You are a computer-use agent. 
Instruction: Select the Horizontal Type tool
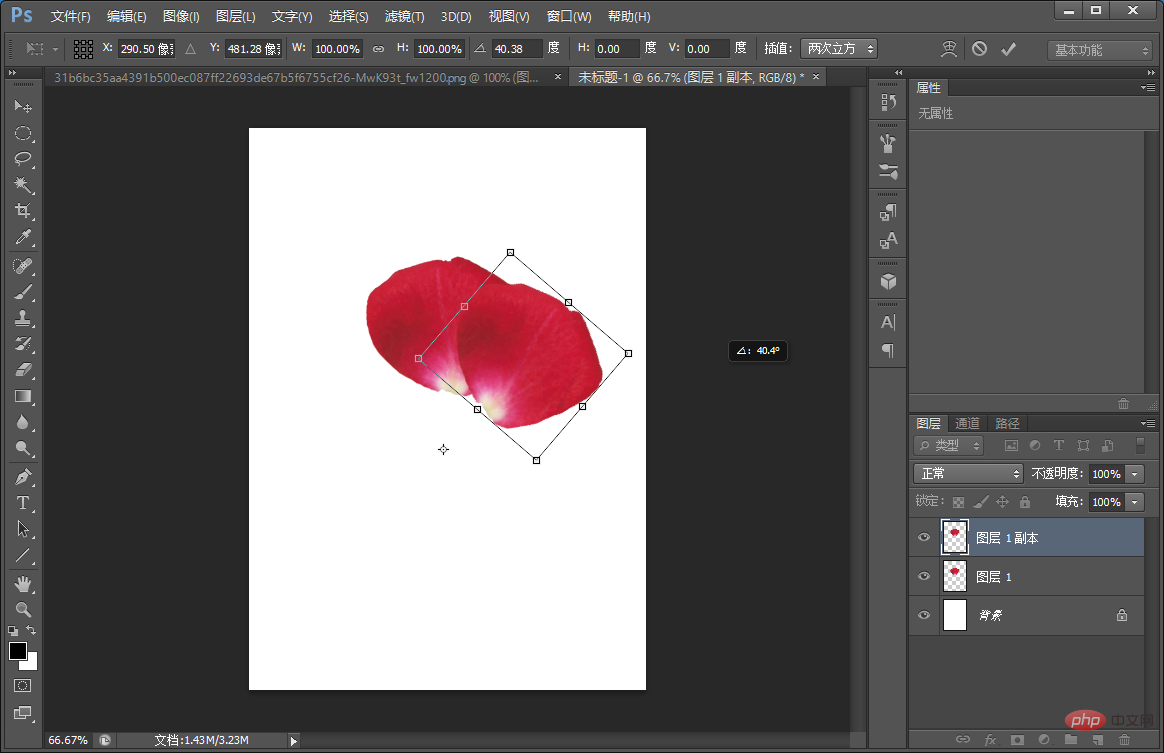coord(23,503)
